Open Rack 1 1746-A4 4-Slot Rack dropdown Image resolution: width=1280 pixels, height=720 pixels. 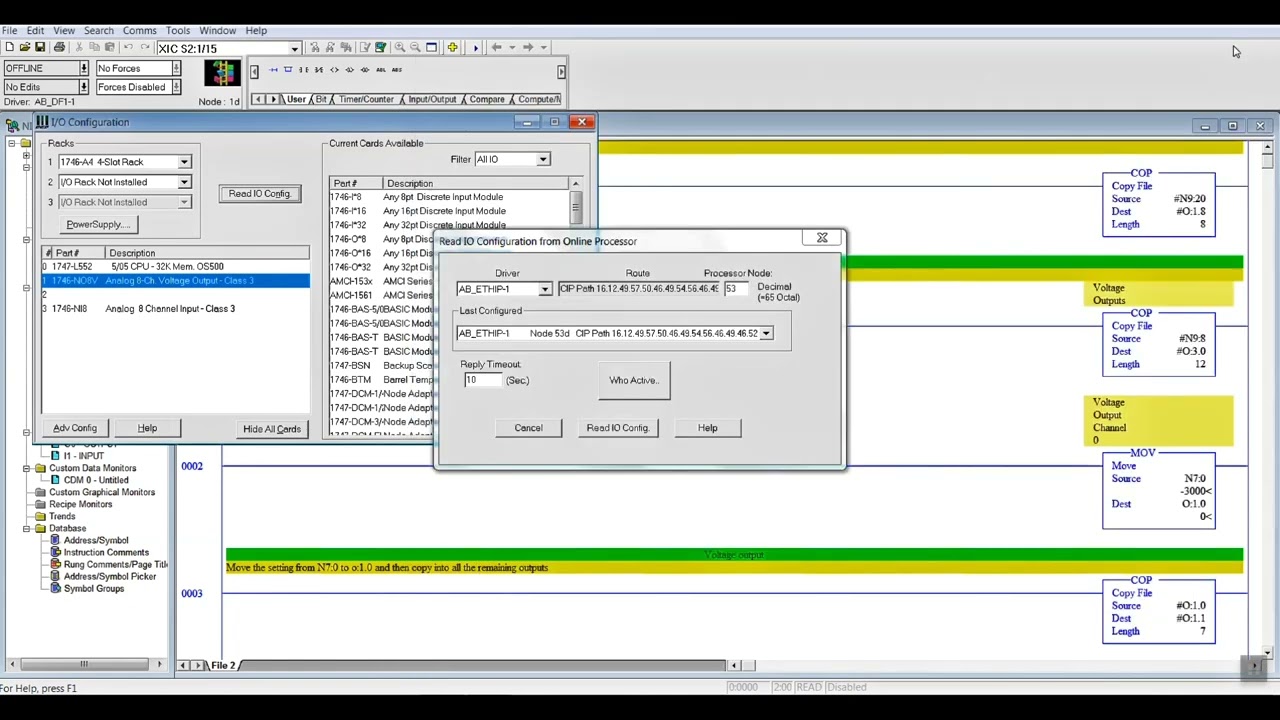184,162
